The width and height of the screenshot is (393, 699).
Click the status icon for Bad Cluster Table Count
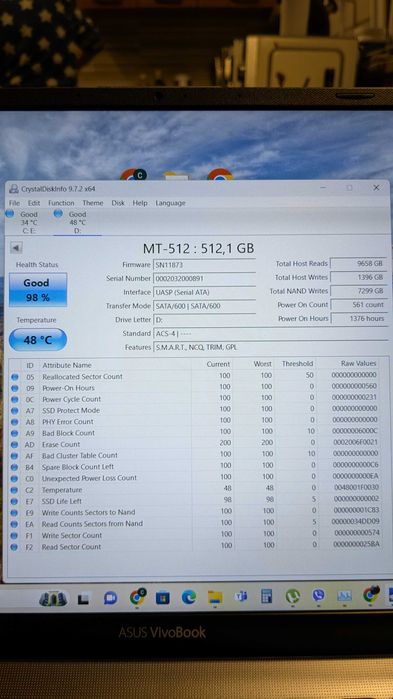pos(15,456)
